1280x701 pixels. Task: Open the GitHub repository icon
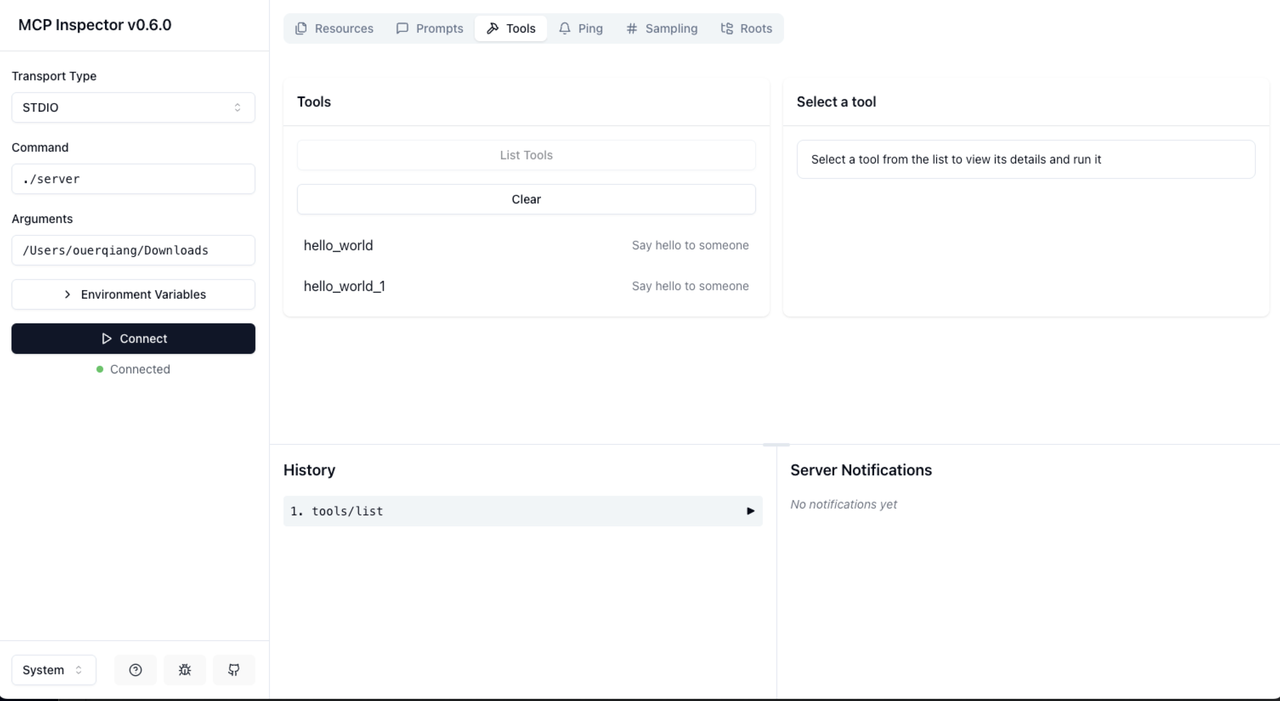[x=234, y=670]
